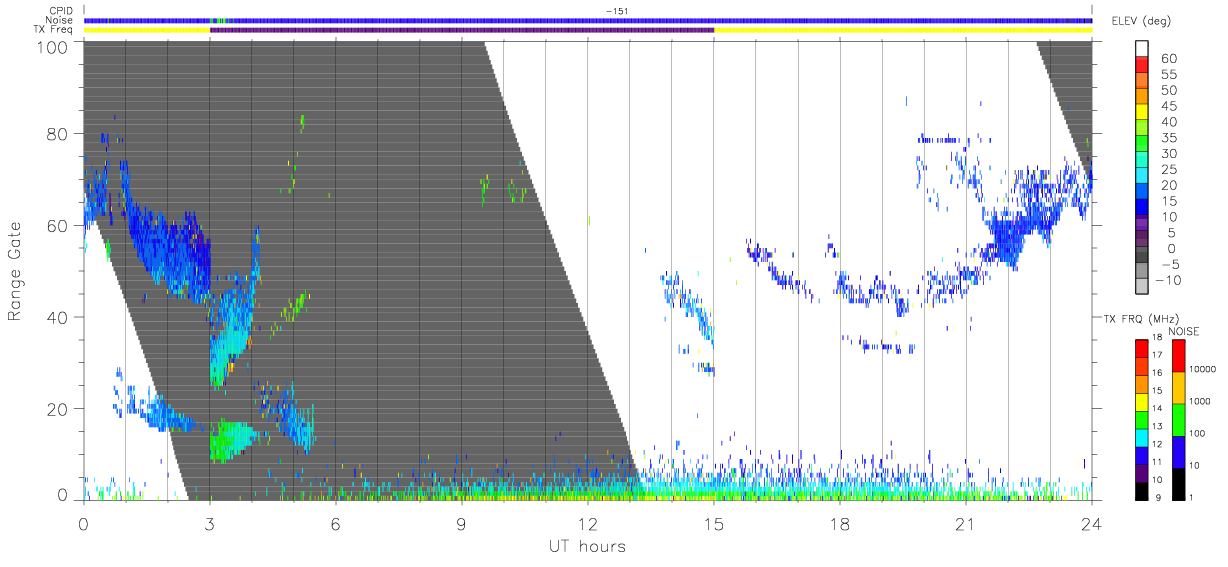The image size is (1228, 567).
Task: Click the black bottom segment of TX FRQ bar
Action: click(1143, 490)
